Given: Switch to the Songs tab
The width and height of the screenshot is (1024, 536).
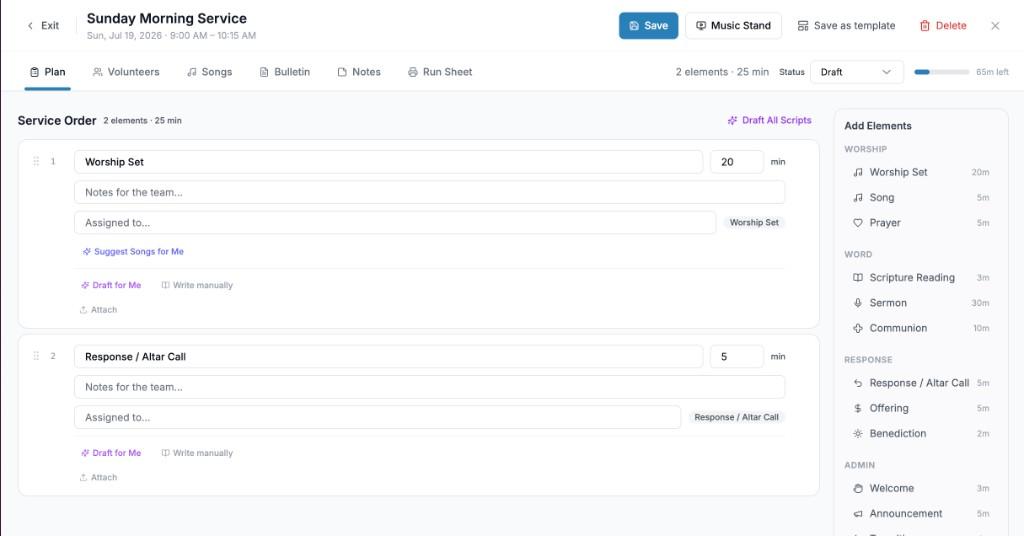Looking at the screenshot, I should pos(210,72).
